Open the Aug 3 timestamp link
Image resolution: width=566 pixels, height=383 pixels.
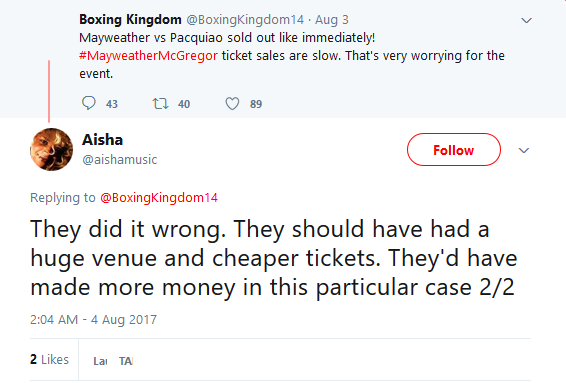(x=332, y=19)
